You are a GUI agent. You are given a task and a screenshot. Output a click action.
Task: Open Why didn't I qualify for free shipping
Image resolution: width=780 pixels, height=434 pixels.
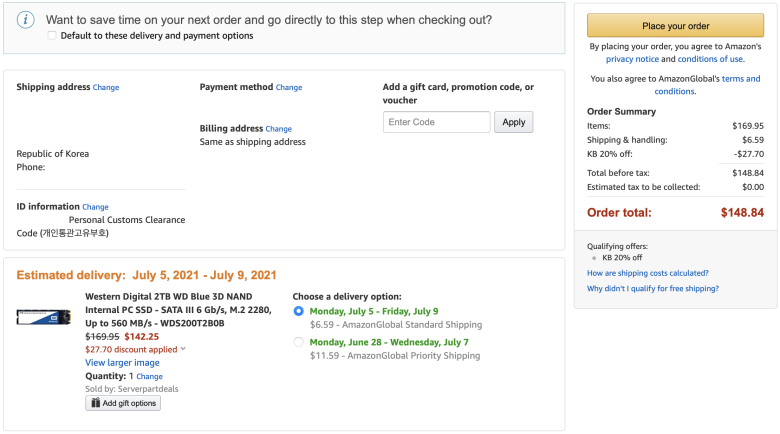[653, 288]
